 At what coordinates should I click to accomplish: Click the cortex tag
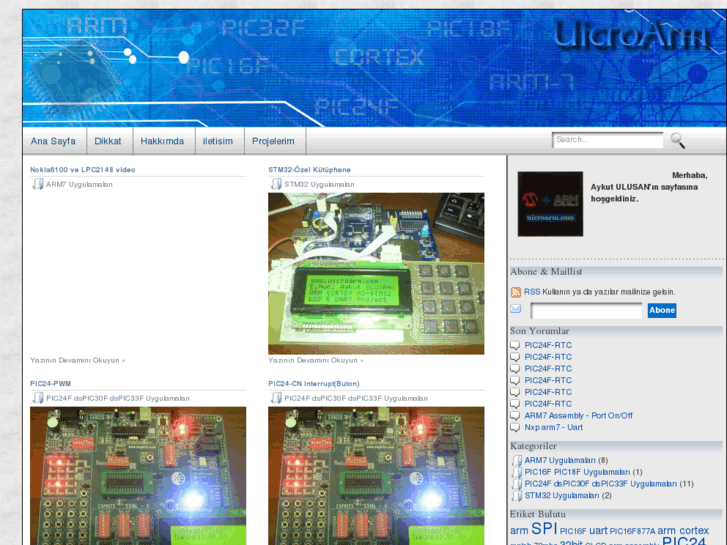(694, 530)
